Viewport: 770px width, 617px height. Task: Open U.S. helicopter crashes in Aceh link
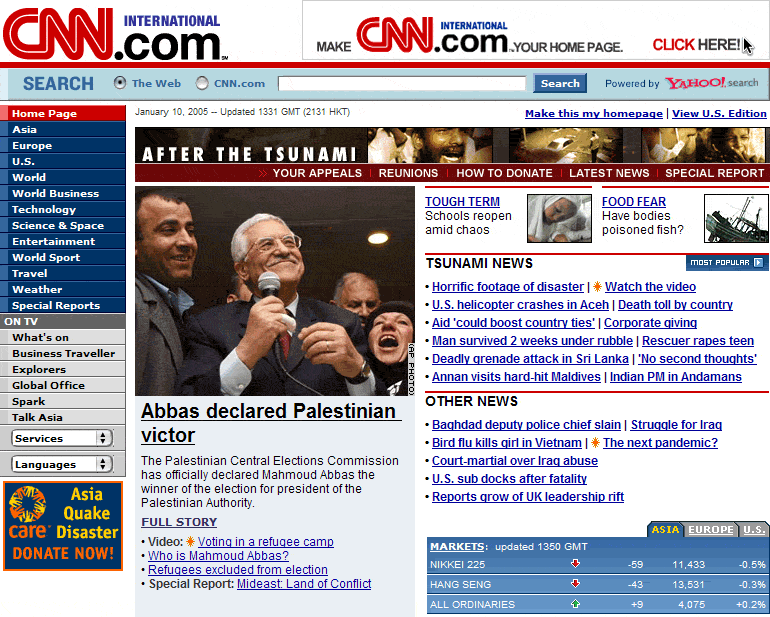pyautogui.click(x=520, y=305)
